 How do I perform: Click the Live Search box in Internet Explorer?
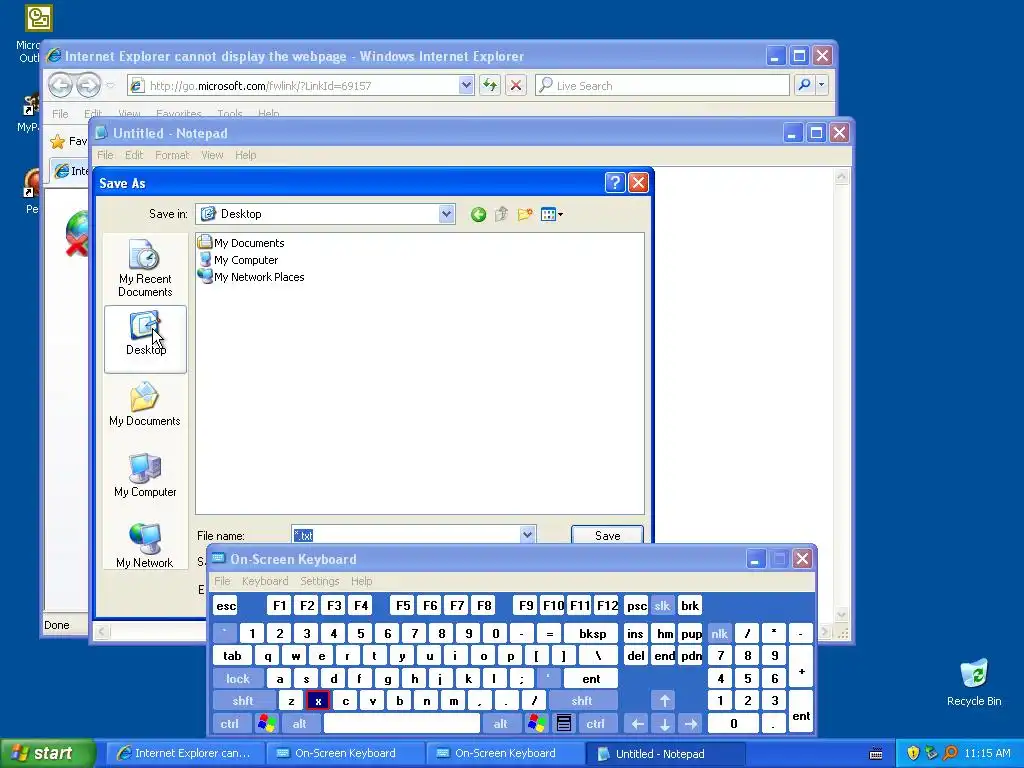662,86
